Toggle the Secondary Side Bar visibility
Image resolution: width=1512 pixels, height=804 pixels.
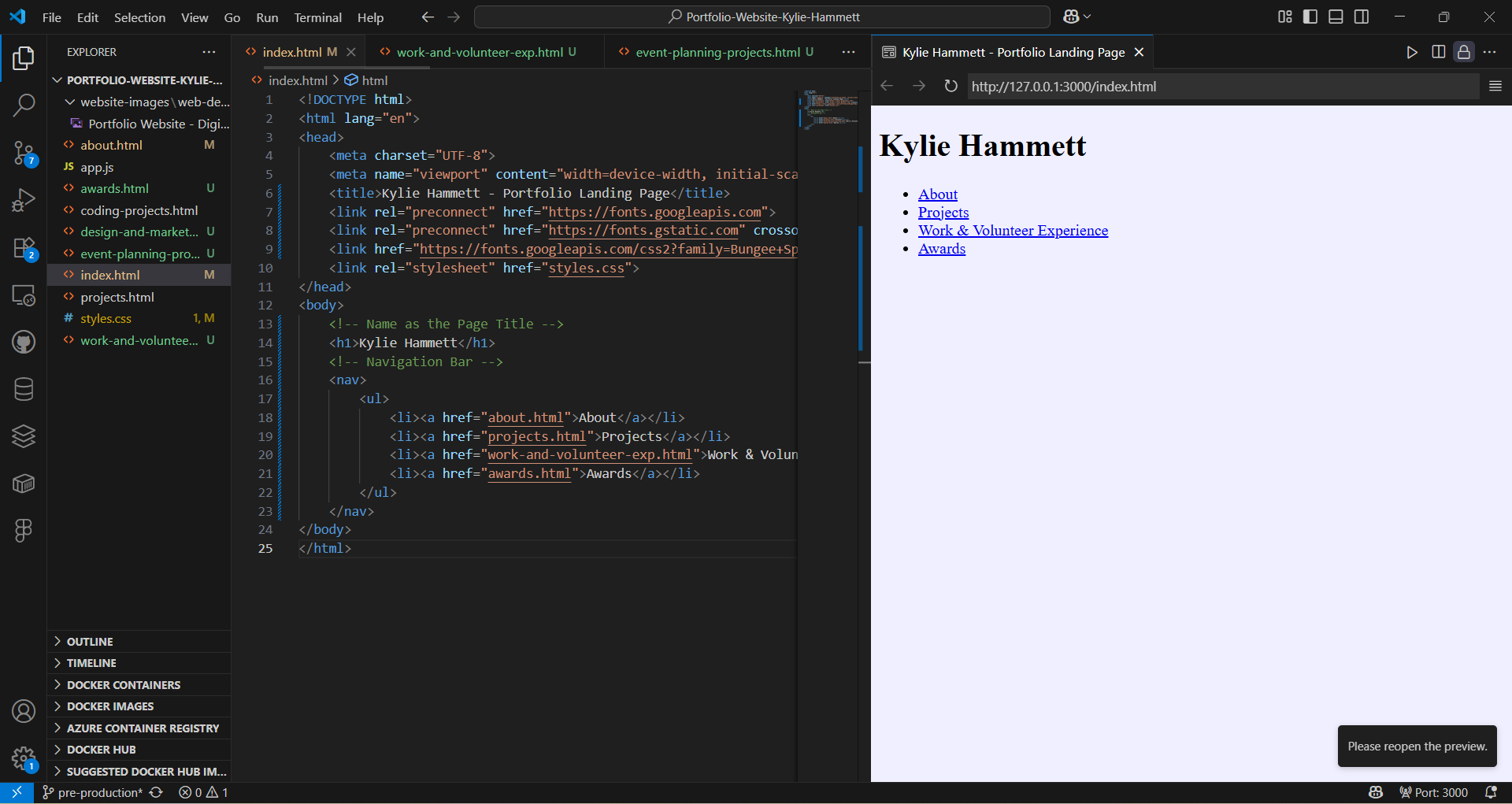pyautogui.click(x=1362, y=17)
